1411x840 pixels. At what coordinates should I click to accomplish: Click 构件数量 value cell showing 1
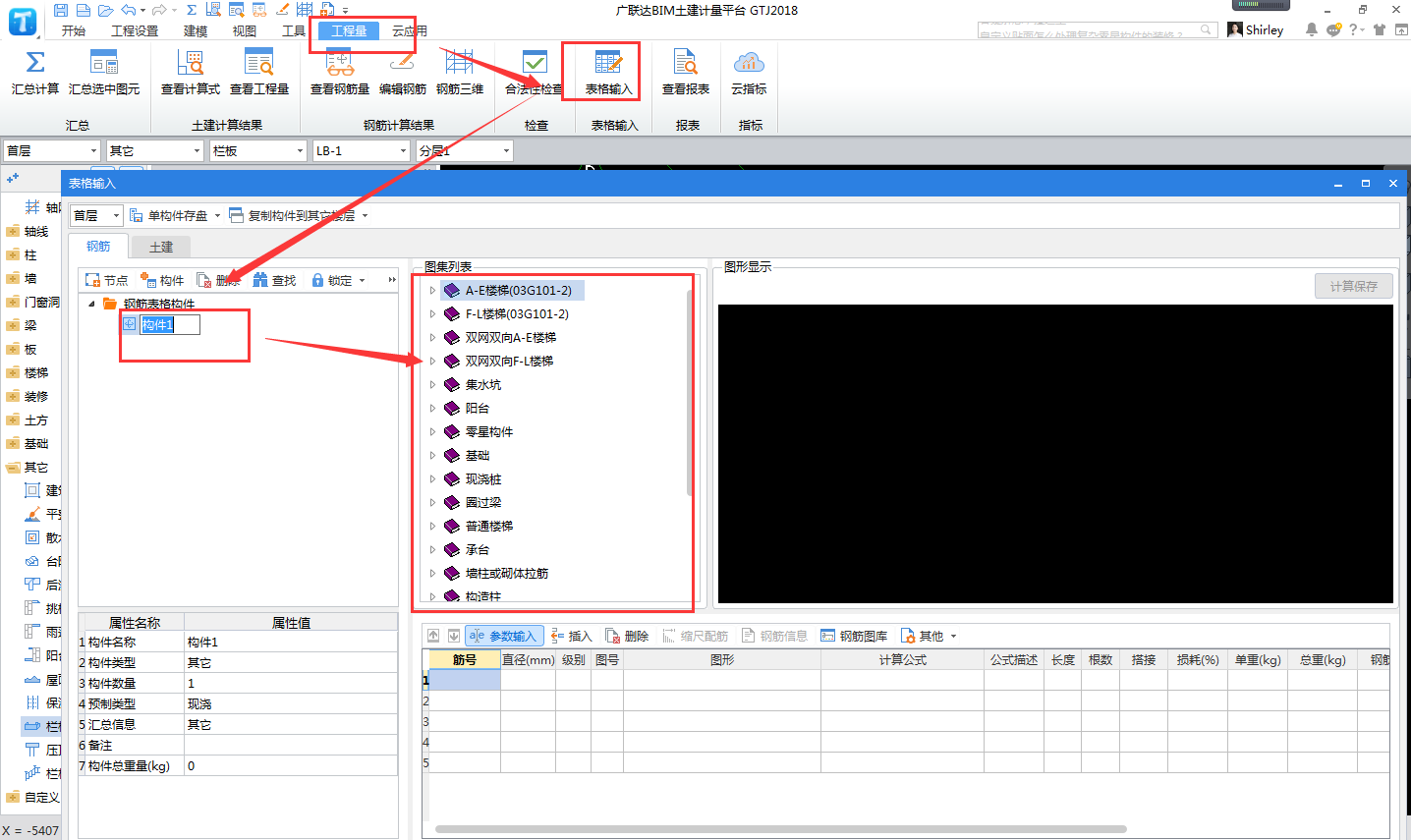[x=291, y=683]
